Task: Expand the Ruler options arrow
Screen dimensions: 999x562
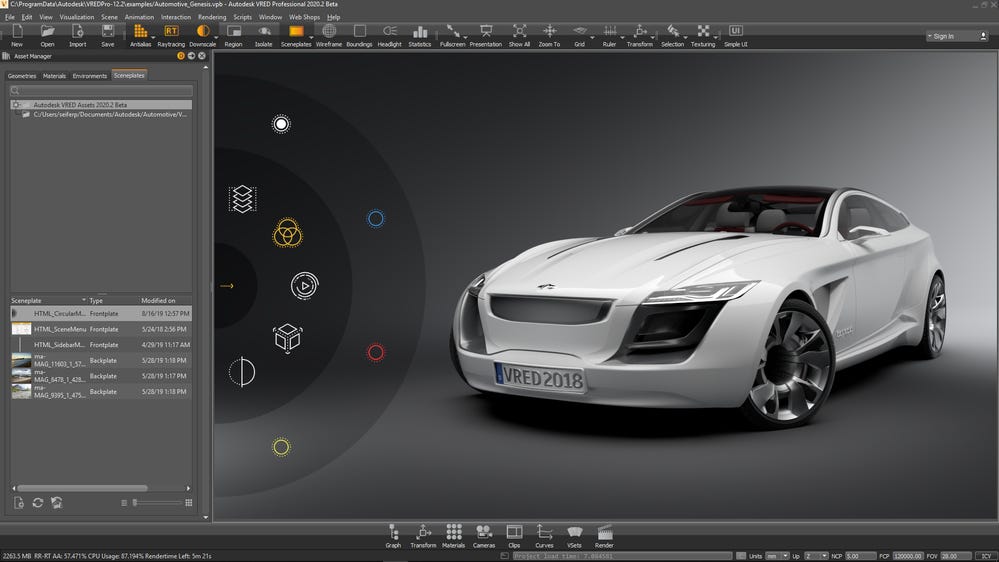Action: (622, 38)
